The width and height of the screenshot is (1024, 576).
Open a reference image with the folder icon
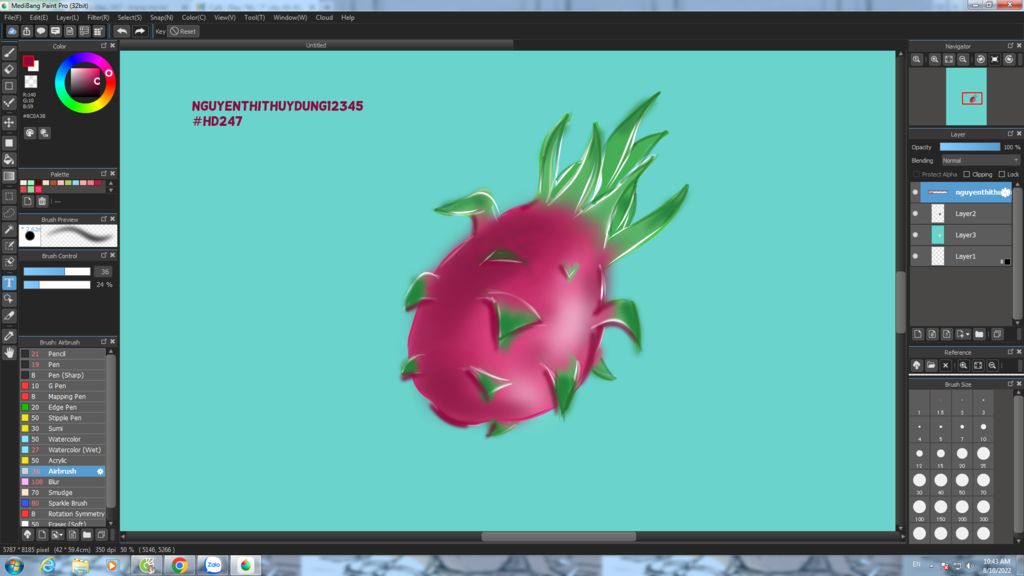931,366
